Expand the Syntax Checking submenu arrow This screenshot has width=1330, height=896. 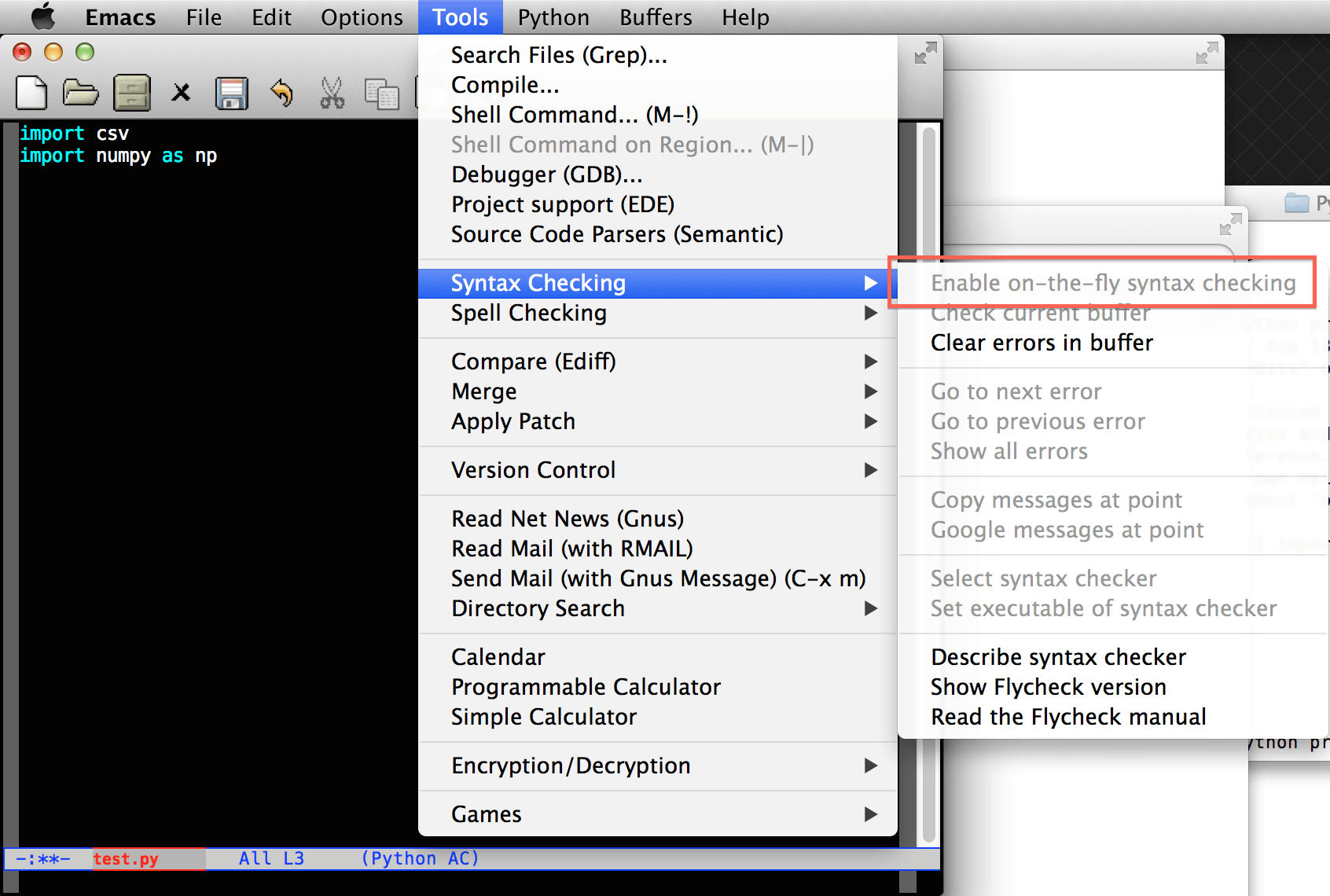coord(870,283)
